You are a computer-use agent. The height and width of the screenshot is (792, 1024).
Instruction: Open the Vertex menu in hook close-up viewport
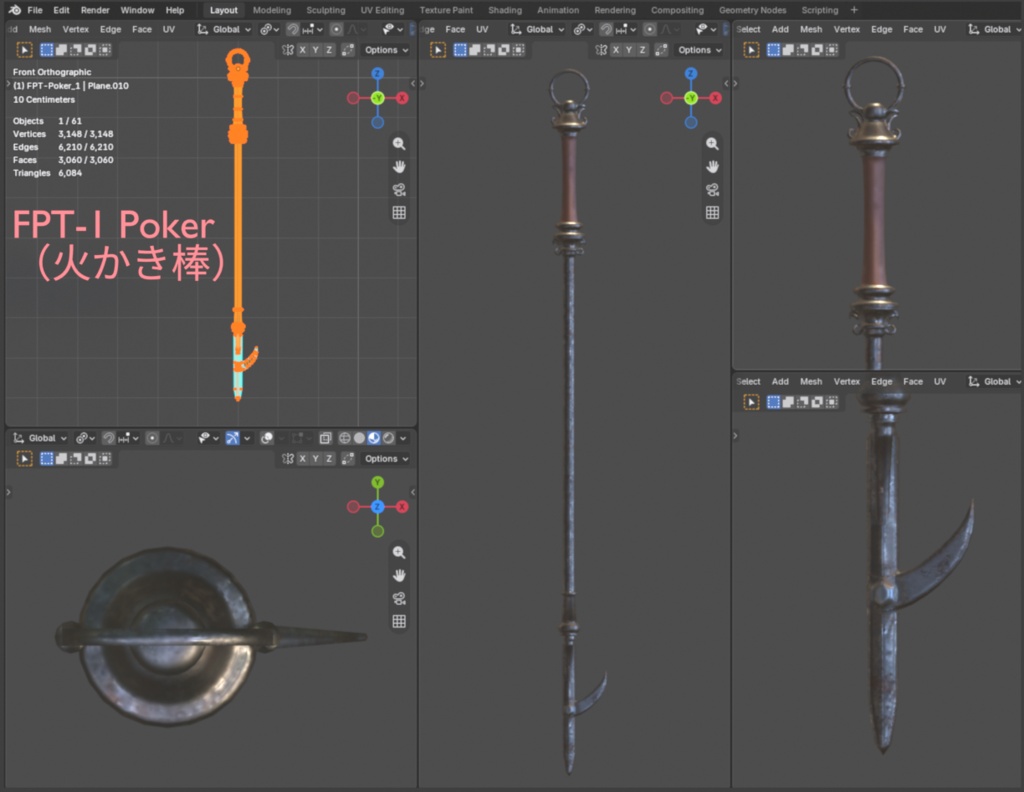(x=846, y=382)
